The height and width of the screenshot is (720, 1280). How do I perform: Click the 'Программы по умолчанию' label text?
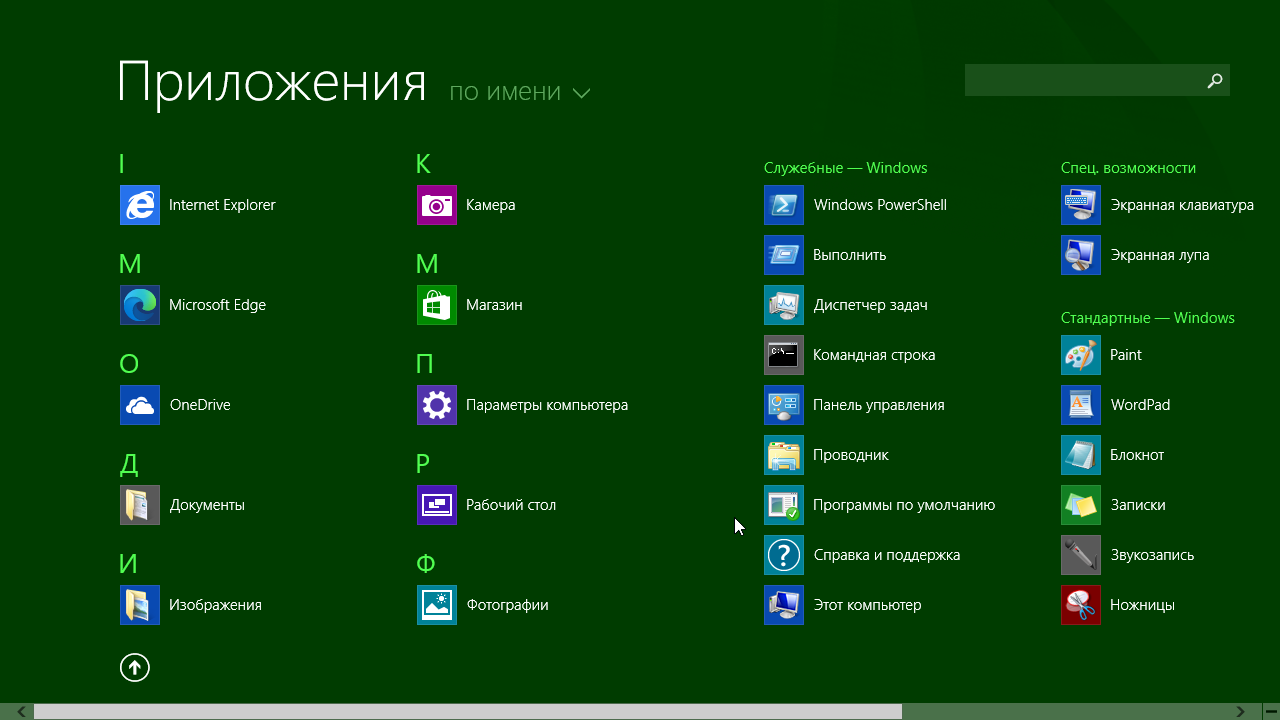tap(904, 505)
